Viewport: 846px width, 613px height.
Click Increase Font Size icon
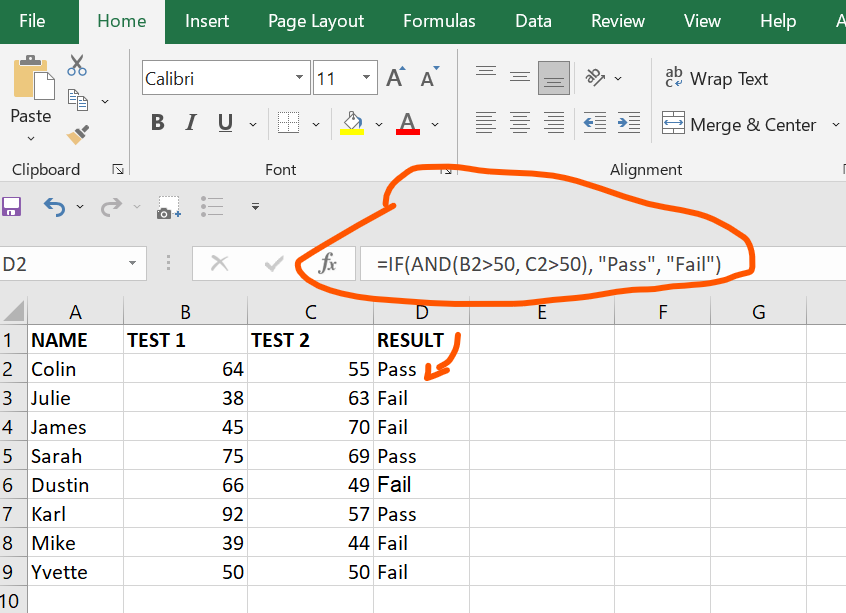tap(396, 78)
